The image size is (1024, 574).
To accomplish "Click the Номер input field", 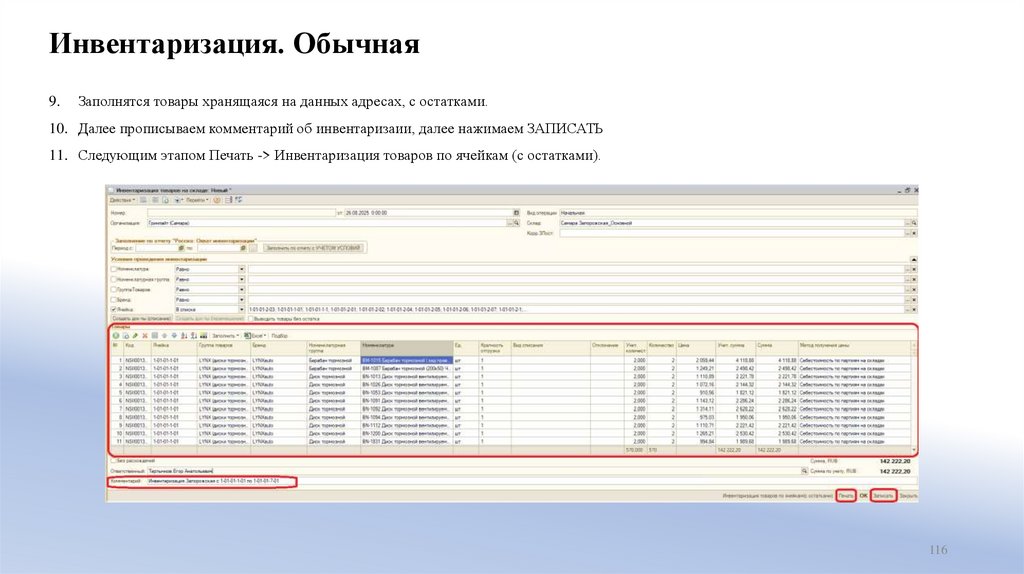I will pyautogui.click(x=242, y=213).
